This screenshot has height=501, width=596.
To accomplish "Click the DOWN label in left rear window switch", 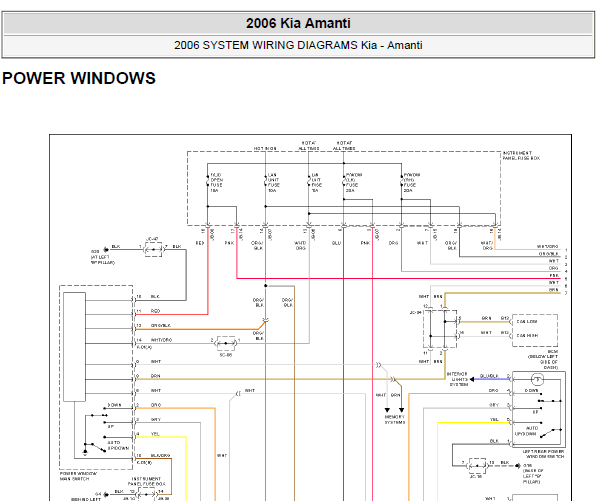I will [531, 390].
